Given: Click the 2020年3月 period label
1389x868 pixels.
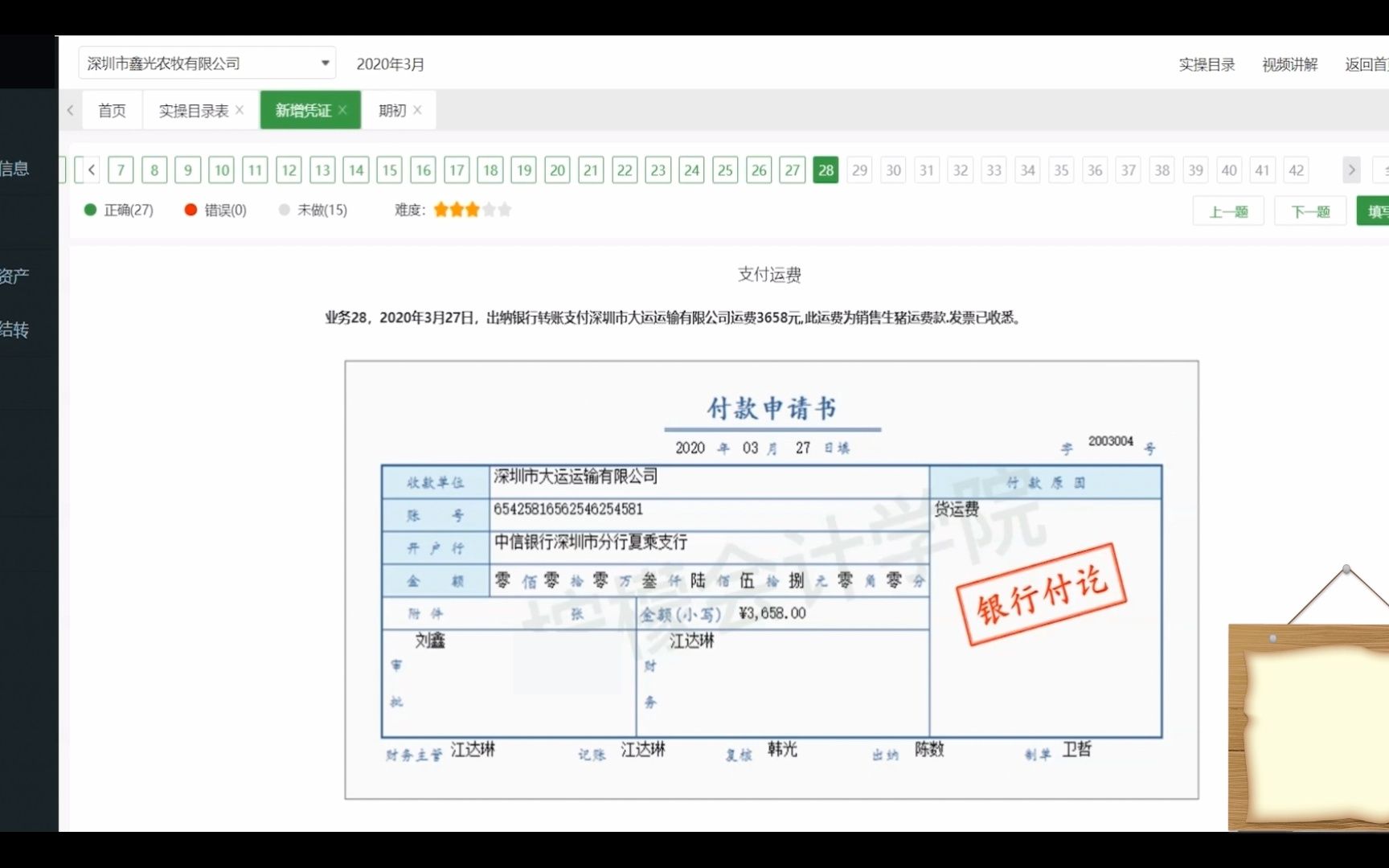Looking at the screenshot, I should [x=391, y=64].
